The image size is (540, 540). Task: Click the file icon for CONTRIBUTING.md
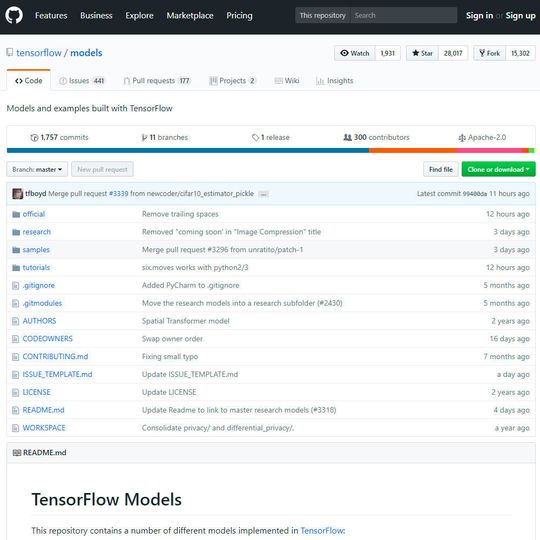pos(15,357)
